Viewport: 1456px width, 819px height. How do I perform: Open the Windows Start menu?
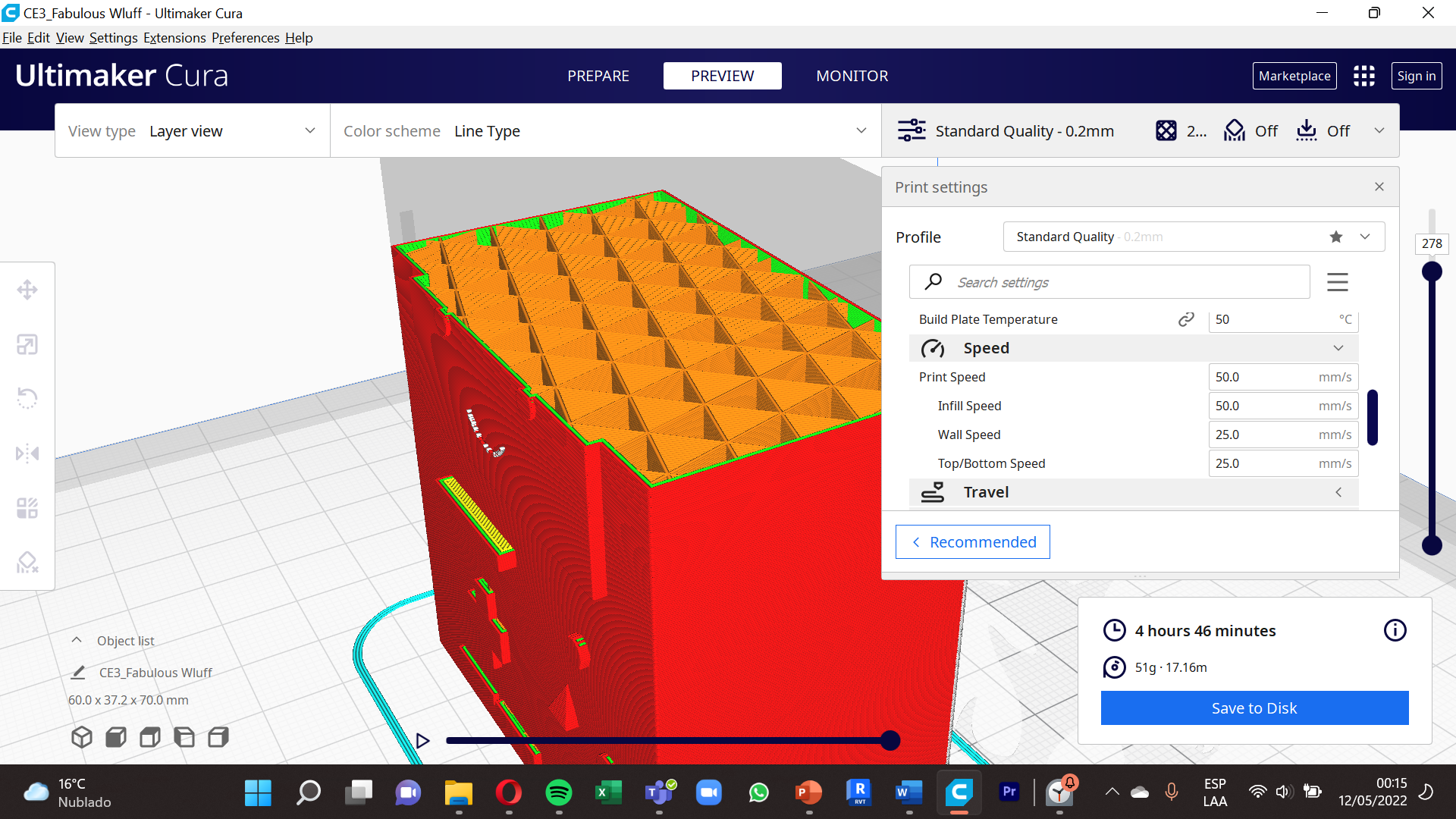point(258,792)
